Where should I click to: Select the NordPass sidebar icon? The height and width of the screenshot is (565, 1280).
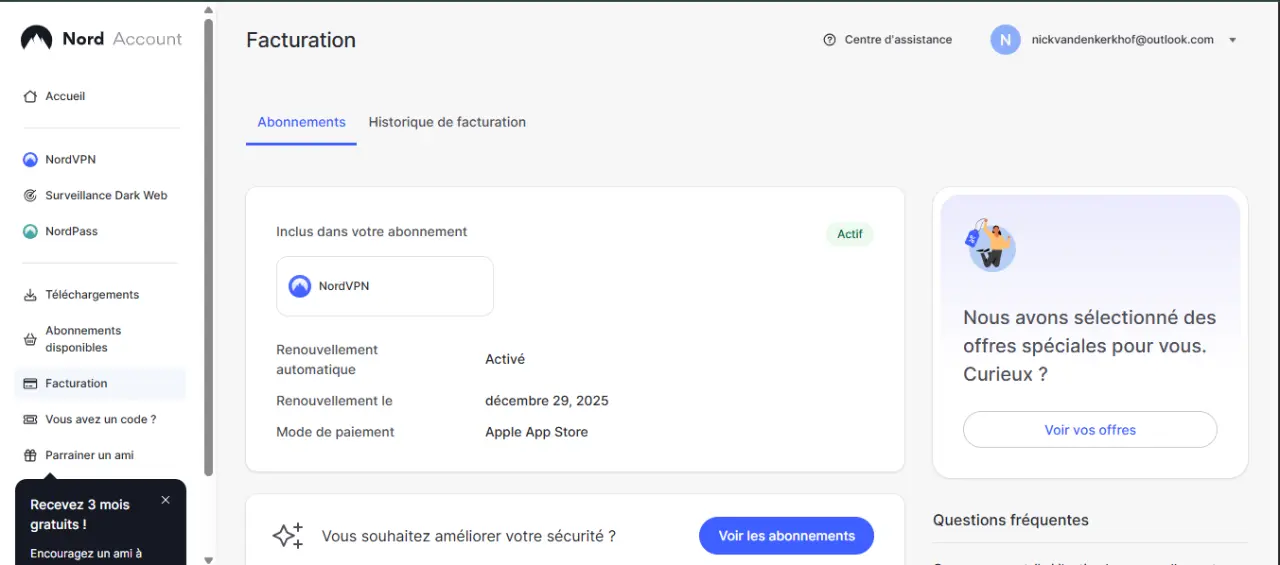point(30,232)
